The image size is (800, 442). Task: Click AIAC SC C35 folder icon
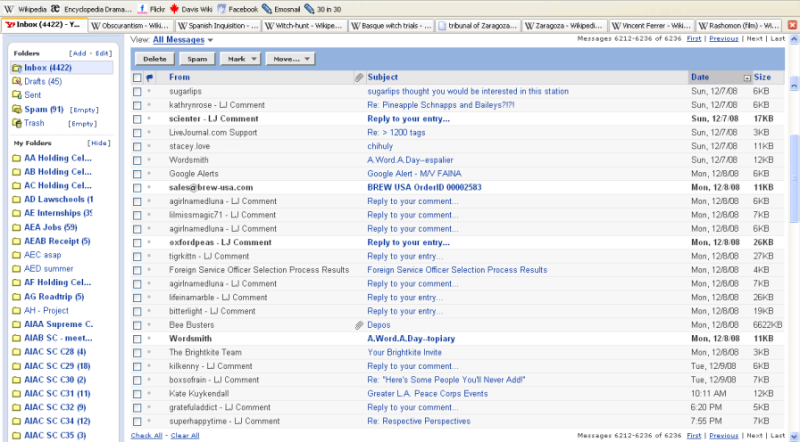pos(16,435)
